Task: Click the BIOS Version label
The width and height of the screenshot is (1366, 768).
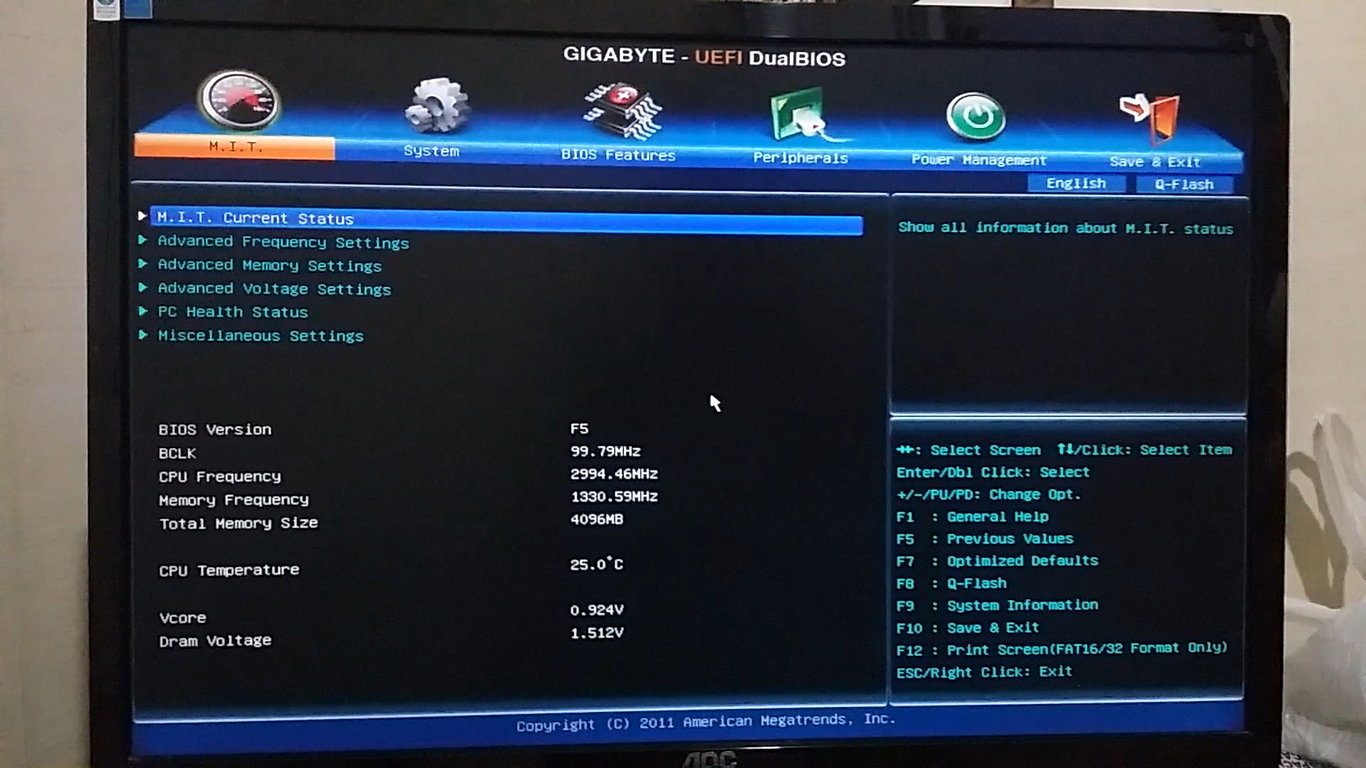Action: pos(215,430)
